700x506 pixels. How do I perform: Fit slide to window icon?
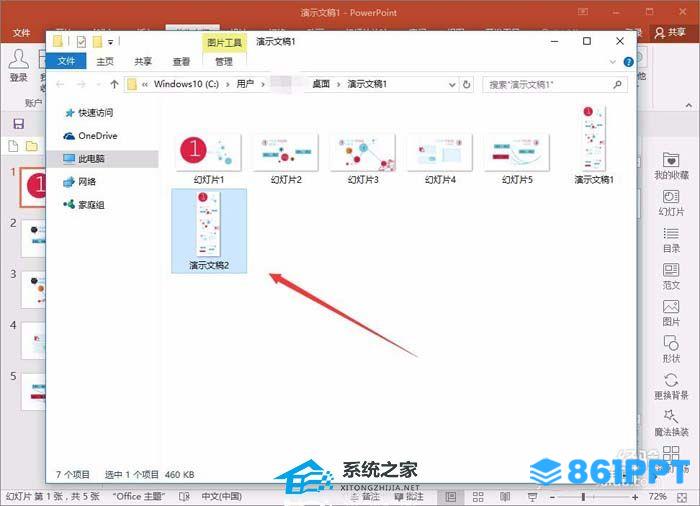tap(682, 497)
